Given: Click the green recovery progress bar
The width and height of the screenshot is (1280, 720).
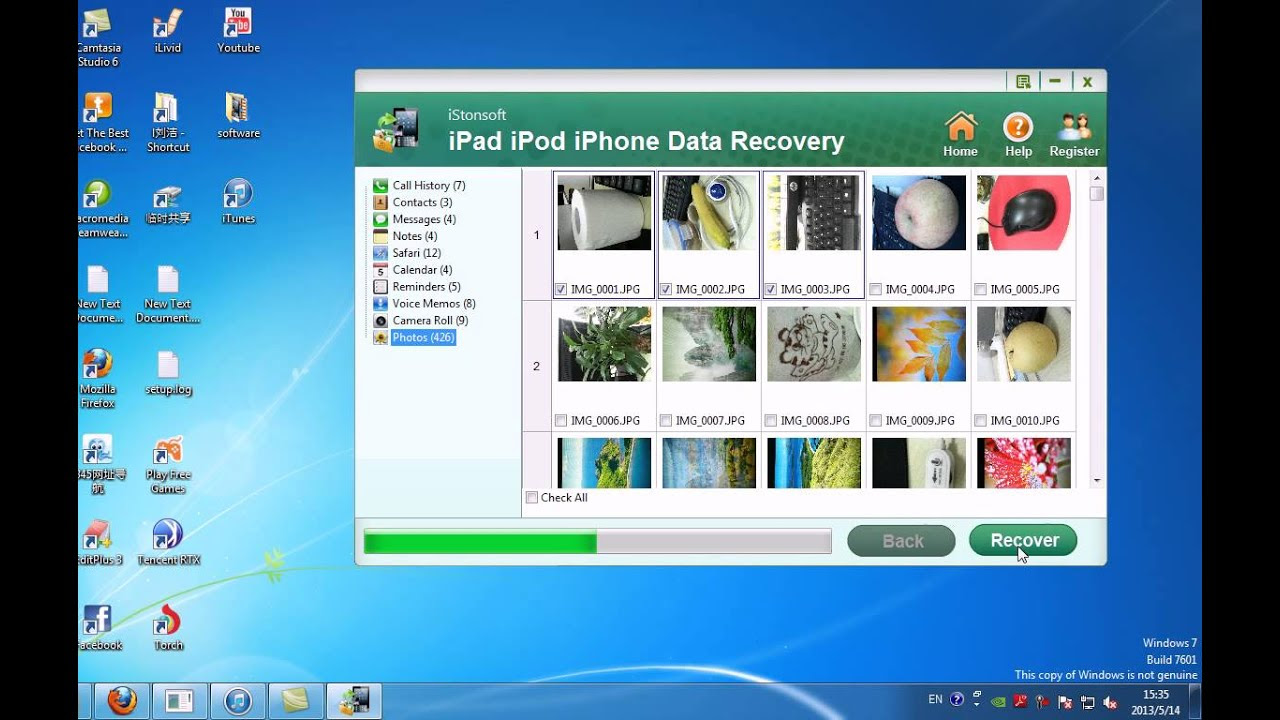Looking at the screenshot, I should tap(597, 541).
